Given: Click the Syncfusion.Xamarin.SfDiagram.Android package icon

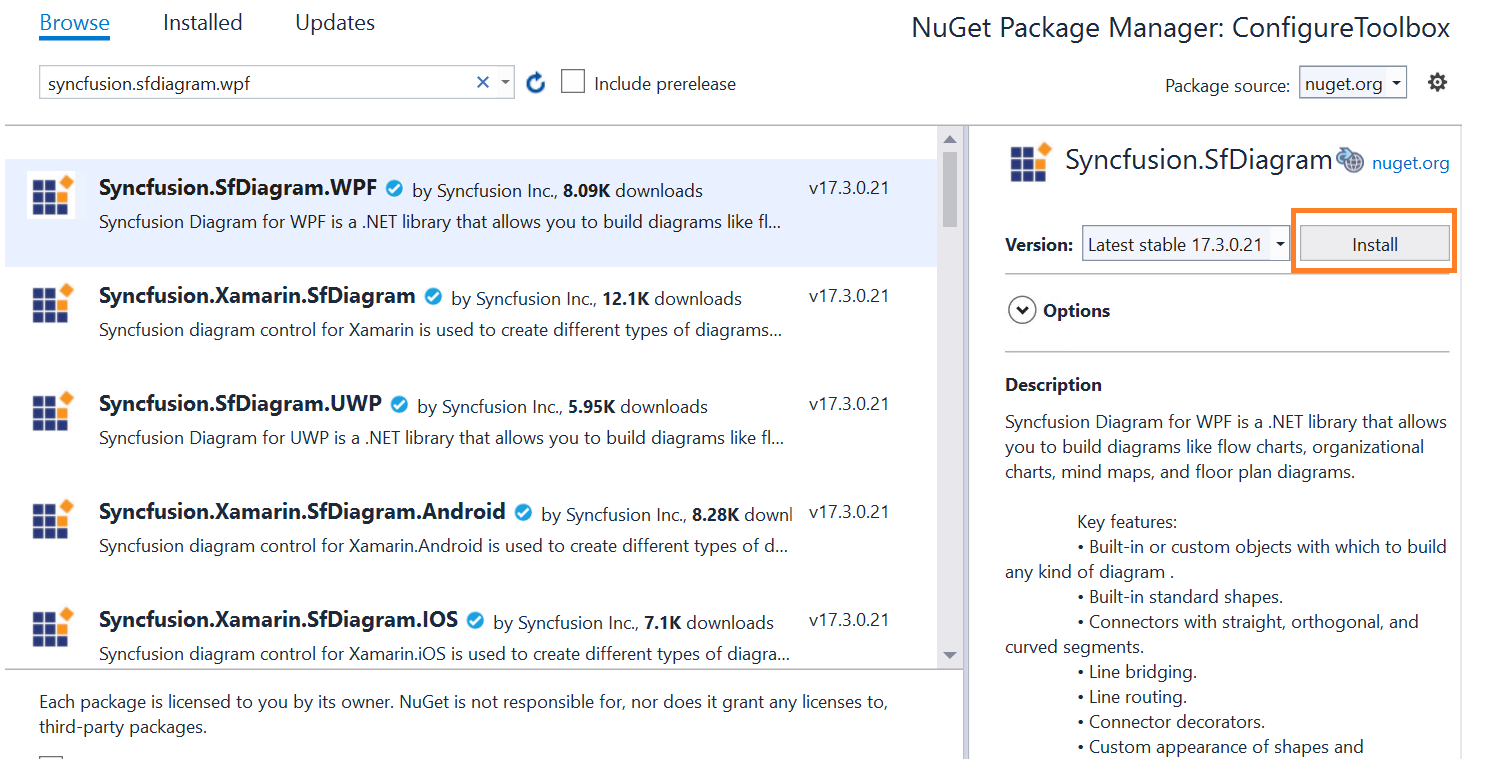Looking at the screenshot, I should tap(51, 520).
